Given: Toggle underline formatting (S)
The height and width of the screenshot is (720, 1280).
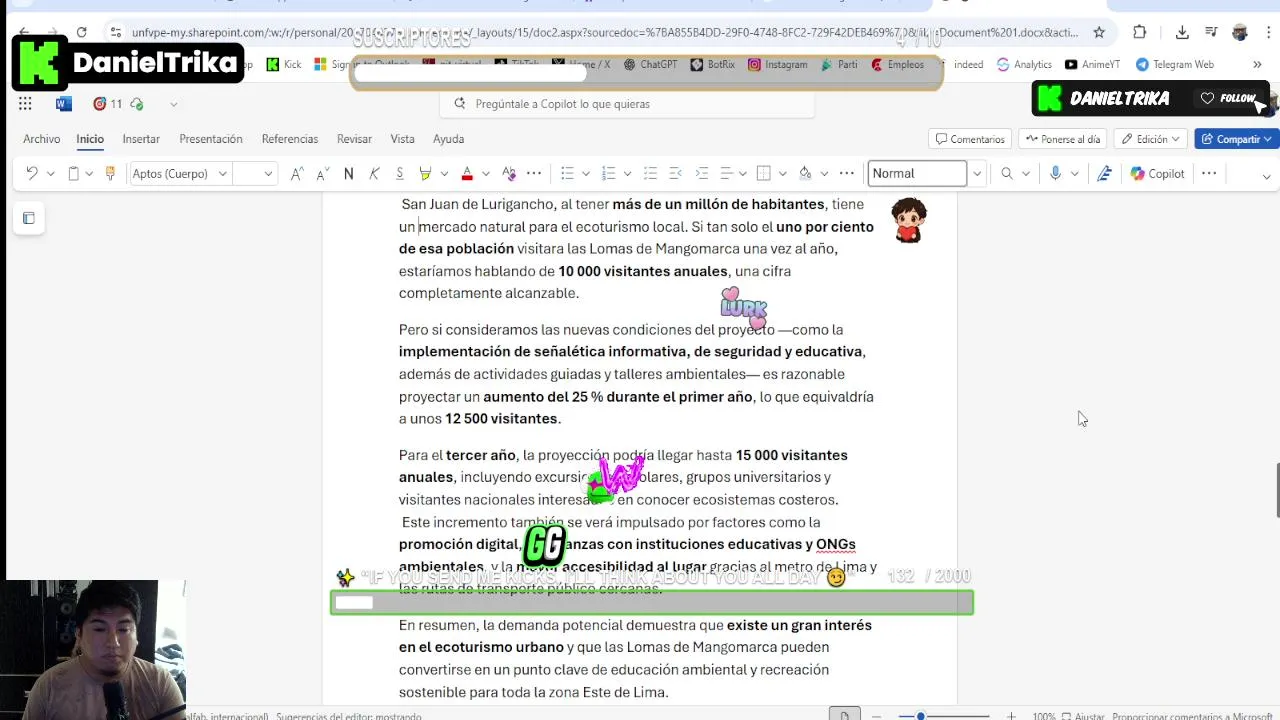Looking at the screenshot, I should [x=399, y=174].
